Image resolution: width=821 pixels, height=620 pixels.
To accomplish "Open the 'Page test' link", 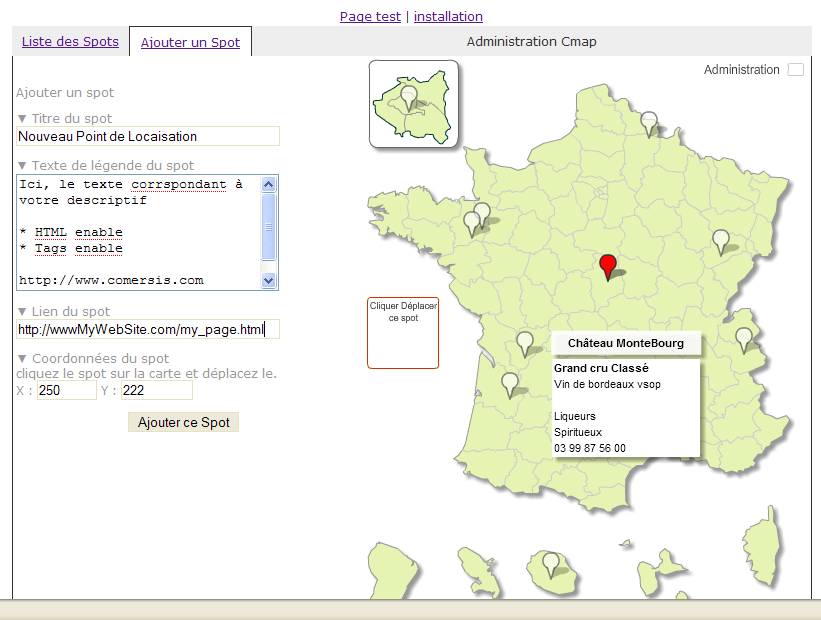I will tap(370, 16).
